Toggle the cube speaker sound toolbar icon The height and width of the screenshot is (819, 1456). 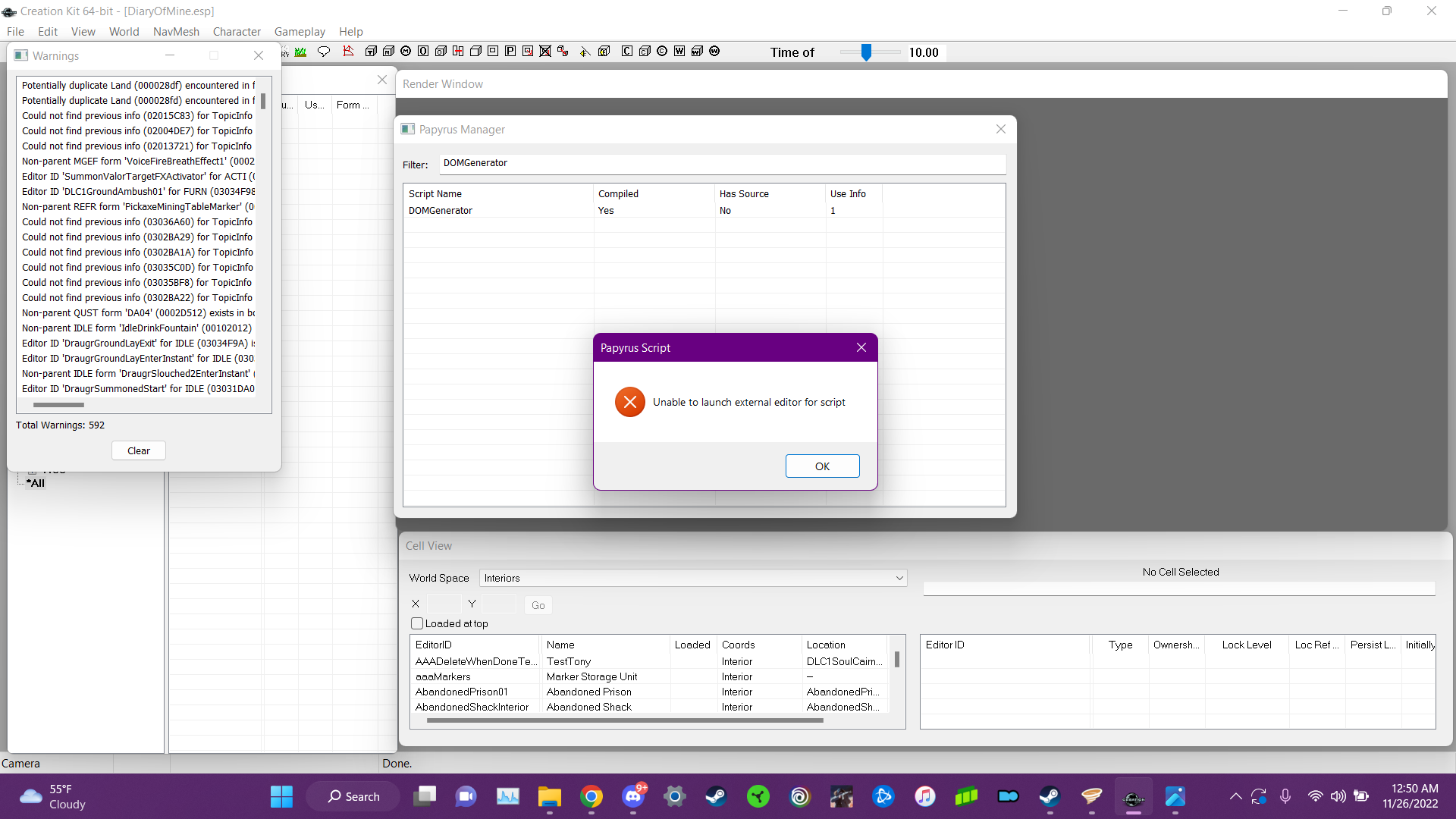pyautogui.click(x=604, y=52)
